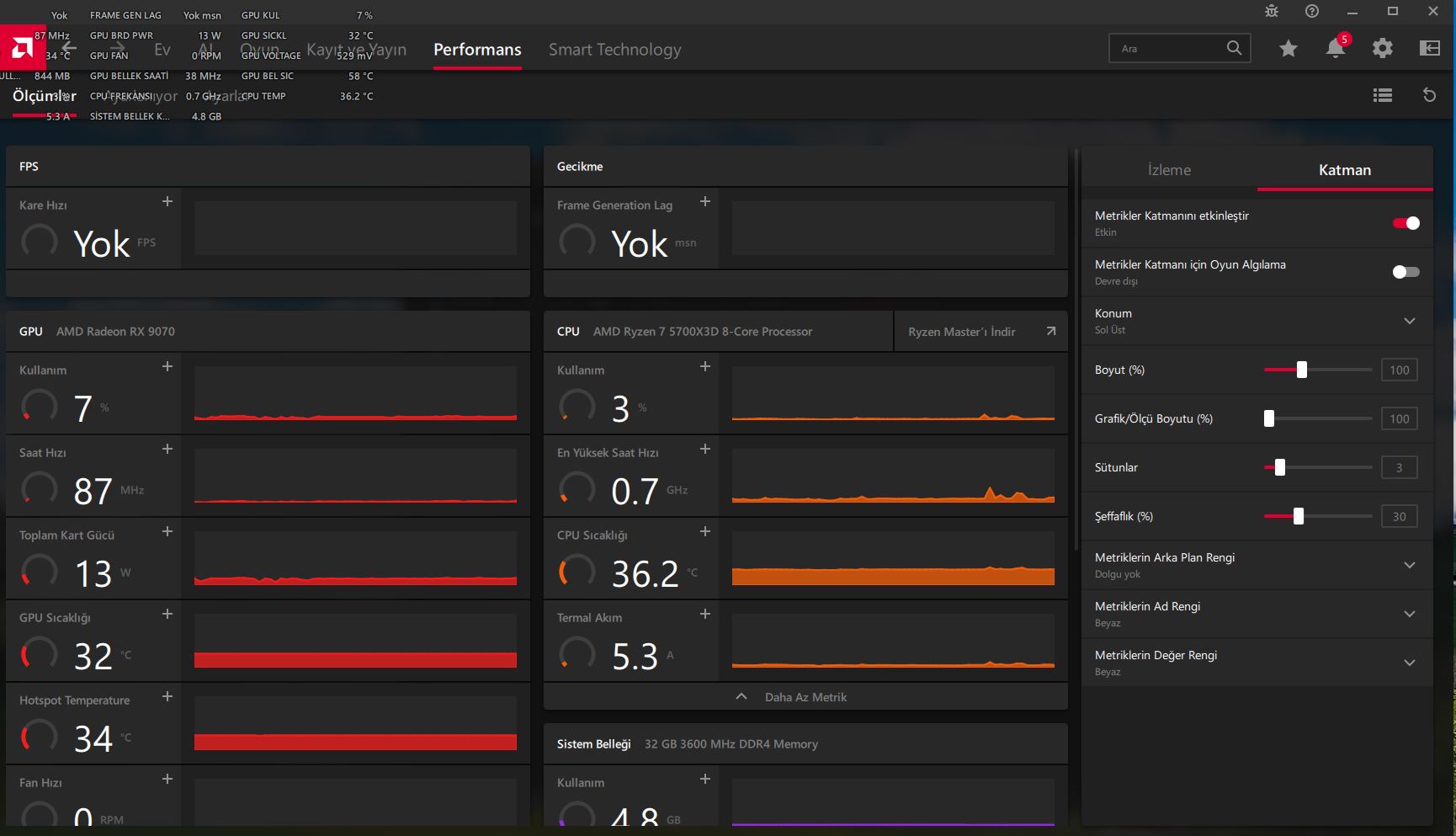The image size is (1456, 836).
Task: Open the help question mark icon
Action: pyautogui.click(x=1312, y=11)
